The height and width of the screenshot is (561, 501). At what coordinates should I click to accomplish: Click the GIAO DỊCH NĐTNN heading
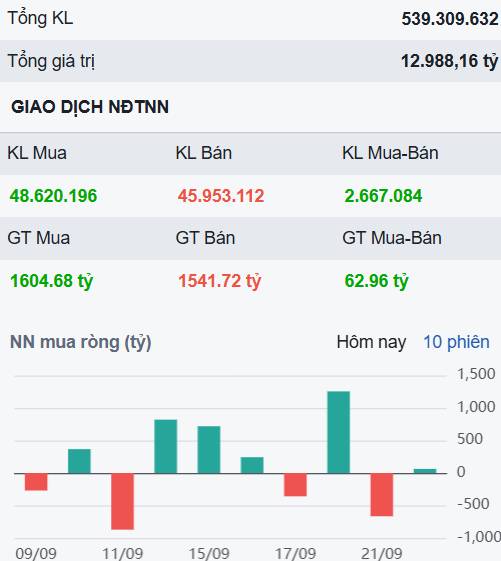point(90,107)
